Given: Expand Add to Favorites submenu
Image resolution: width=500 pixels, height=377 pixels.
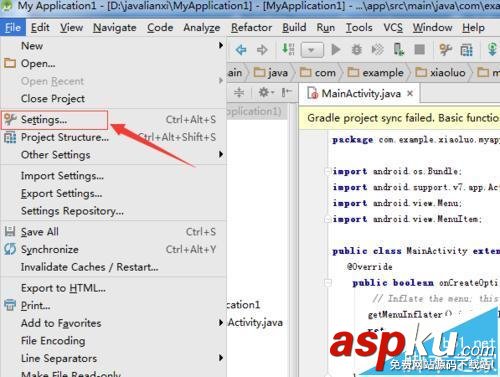Looking at the screenshot, I should pyautogui.click(x=113, y=323).
